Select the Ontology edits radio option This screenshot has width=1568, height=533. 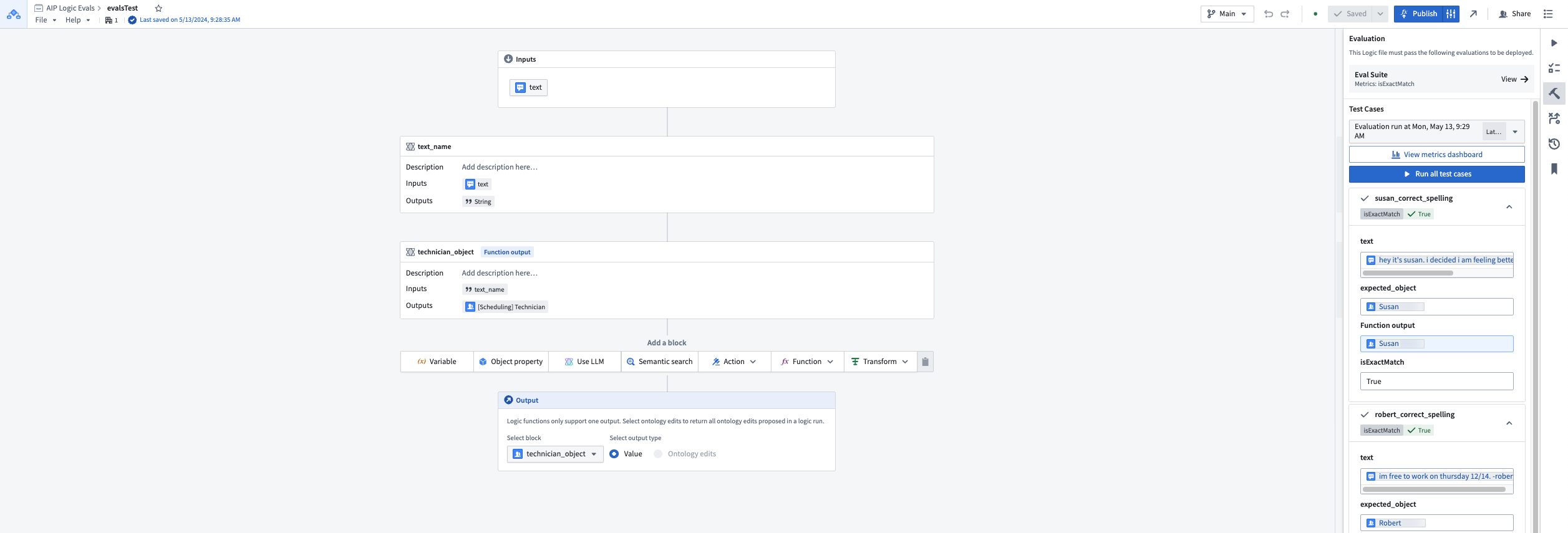tap(658, 454)
